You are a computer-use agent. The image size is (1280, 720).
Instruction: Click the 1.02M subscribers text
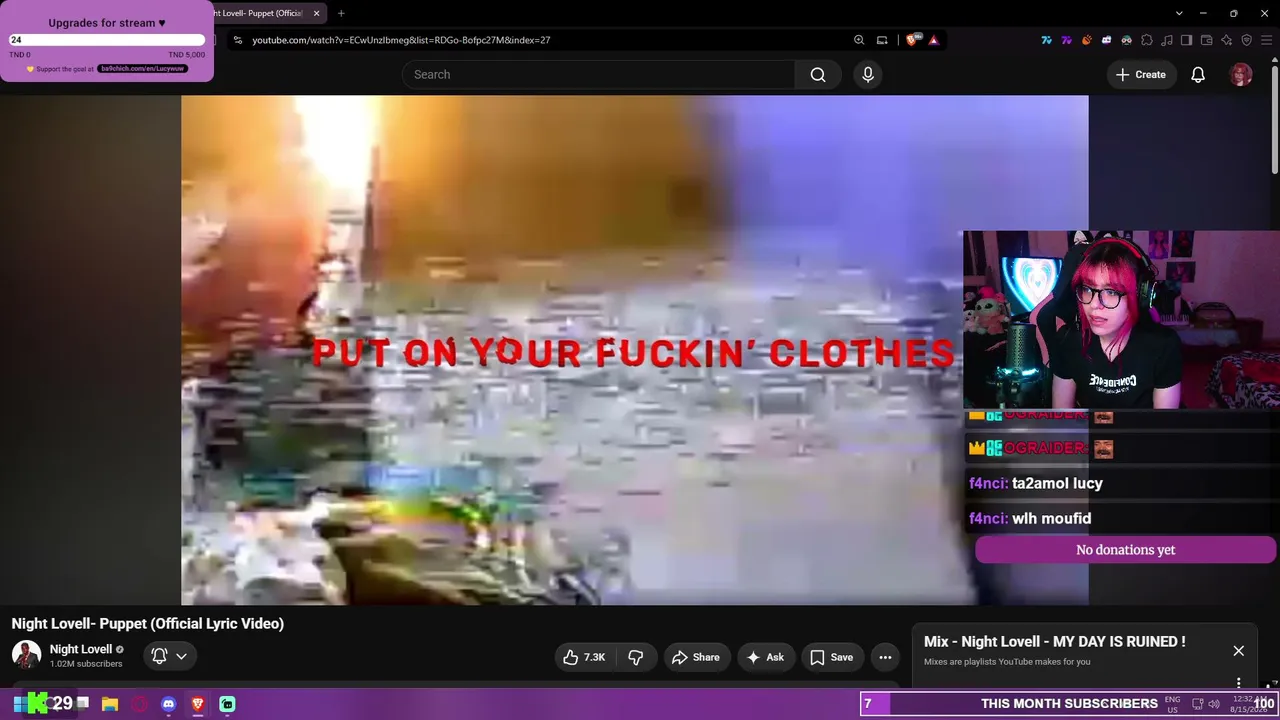coord(86,664)
